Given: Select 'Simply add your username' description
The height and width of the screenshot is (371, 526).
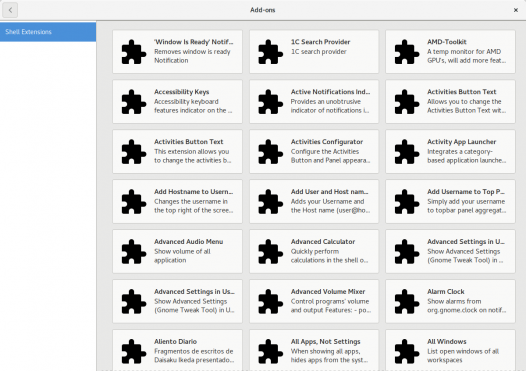Looking at the screenshot, I should click(467, 206).
